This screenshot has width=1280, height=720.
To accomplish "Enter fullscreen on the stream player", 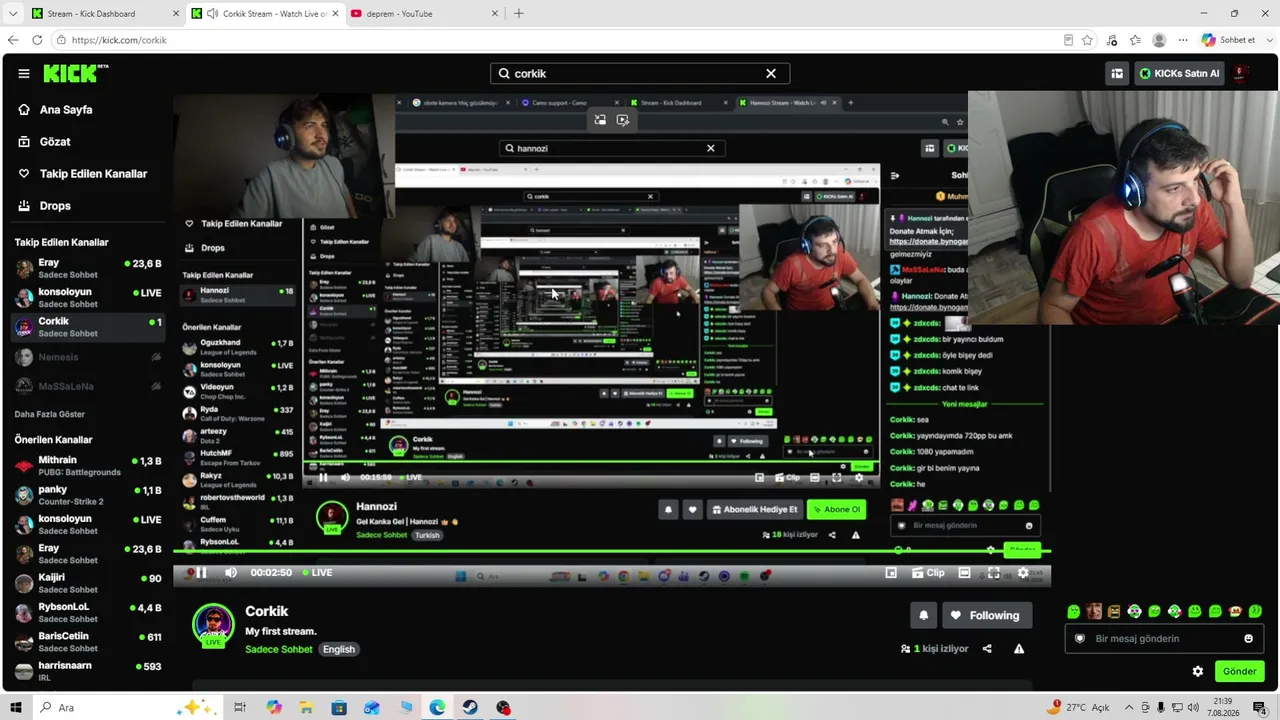I will tap(994, 573).
